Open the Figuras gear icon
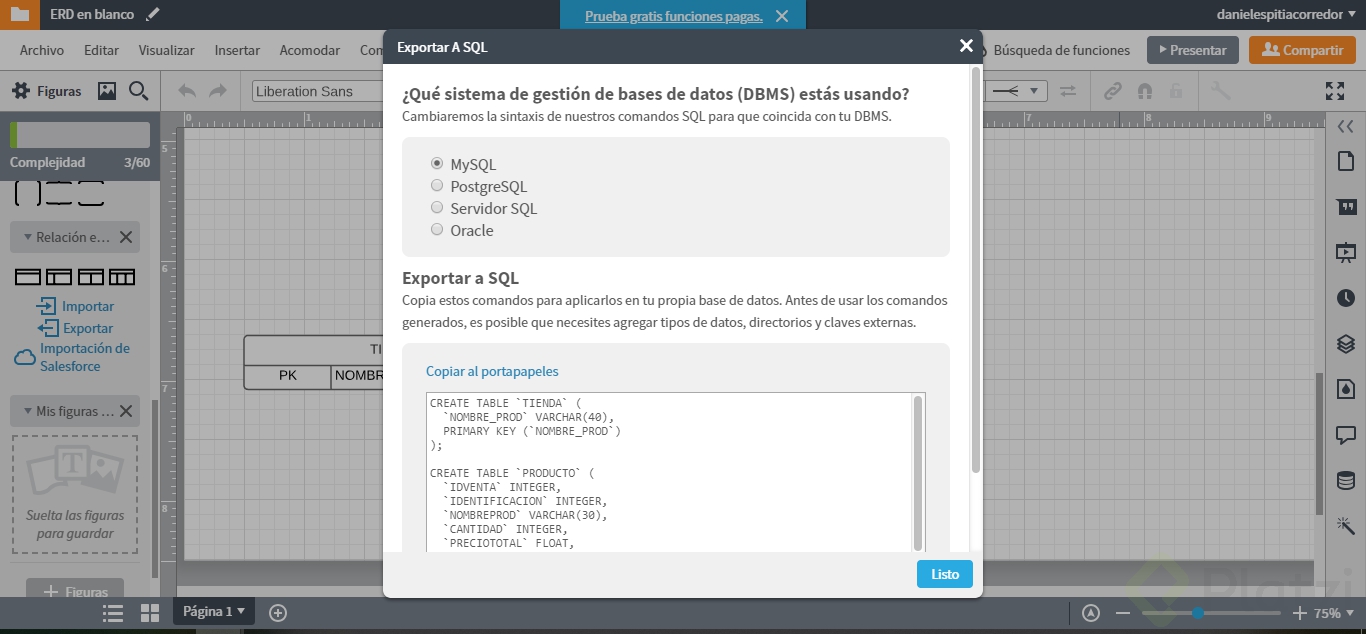1366x634 pixels. coord(21,91)
